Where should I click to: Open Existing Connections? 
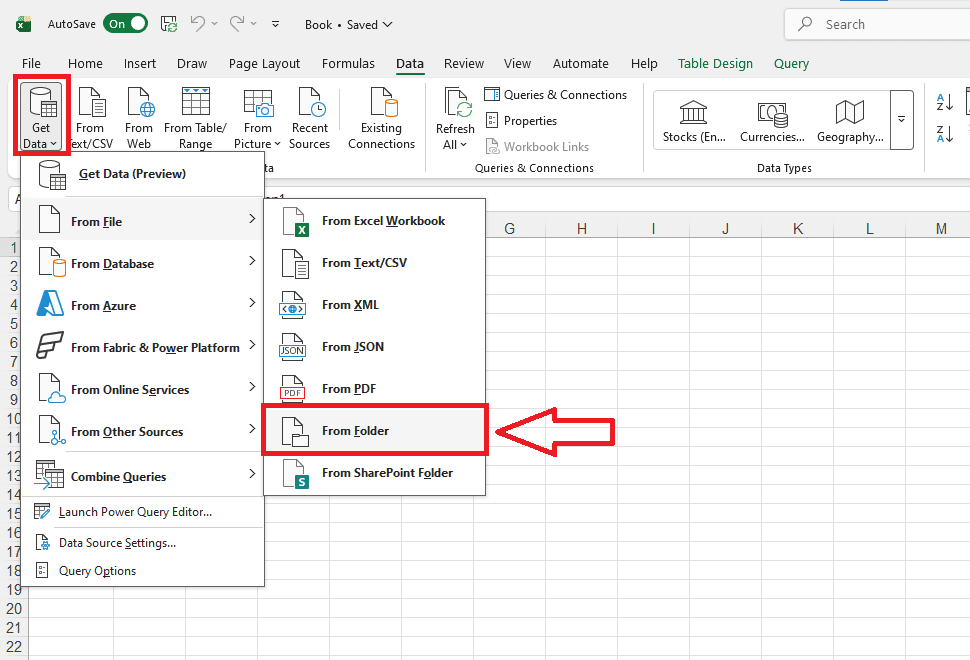(x=381, y=117)
